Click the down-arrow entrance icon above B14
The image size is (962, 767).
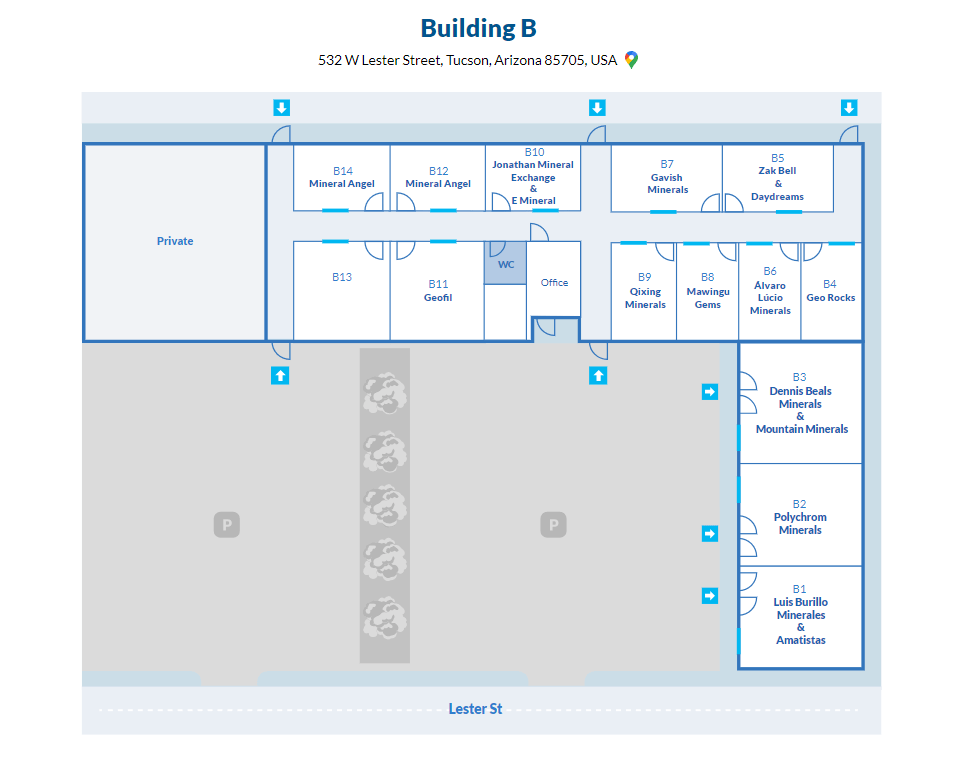coord(282,108)
